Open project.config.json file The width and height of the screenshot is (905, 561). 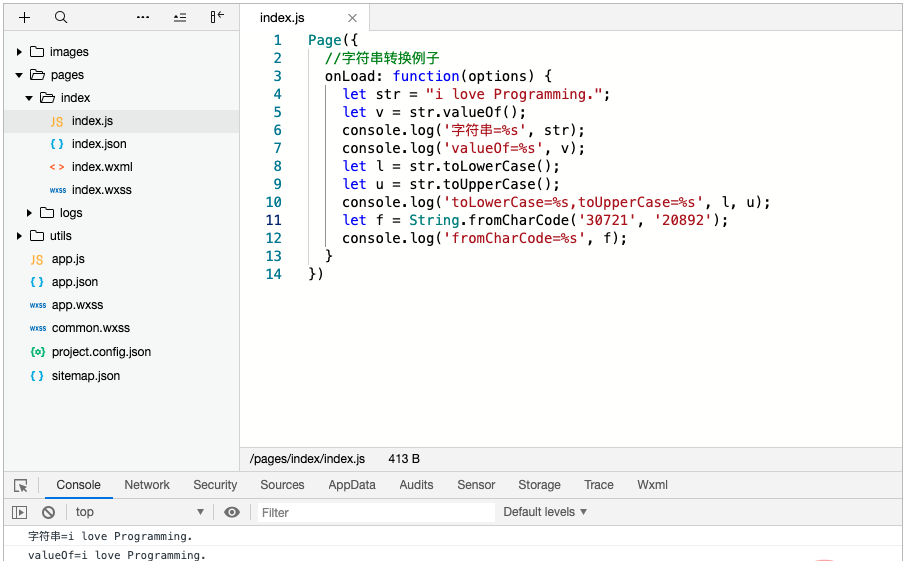[x=101, y=351]
